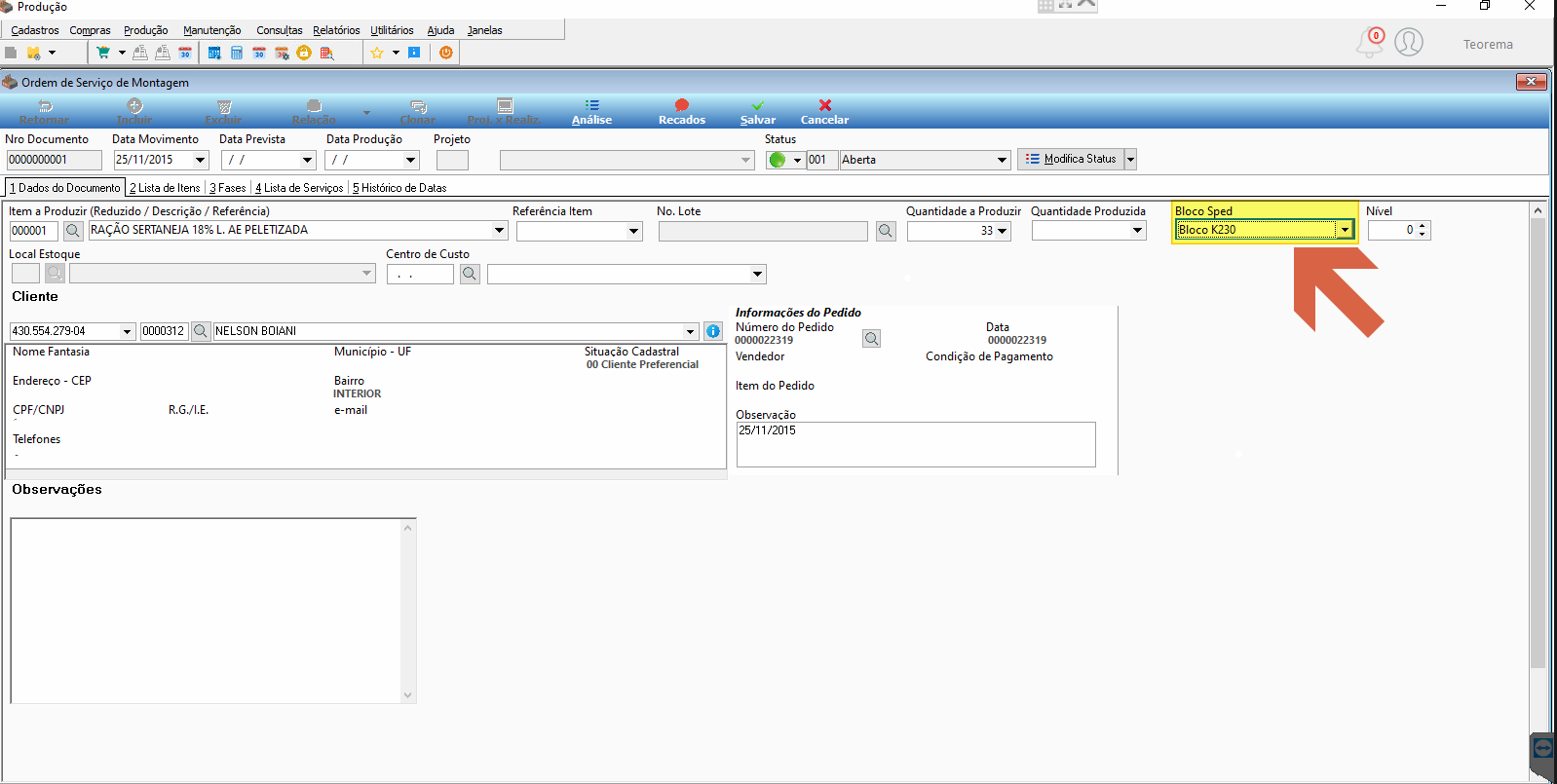Click the Centro de Custo search magnifier
1557x784 pixels.
470,274
